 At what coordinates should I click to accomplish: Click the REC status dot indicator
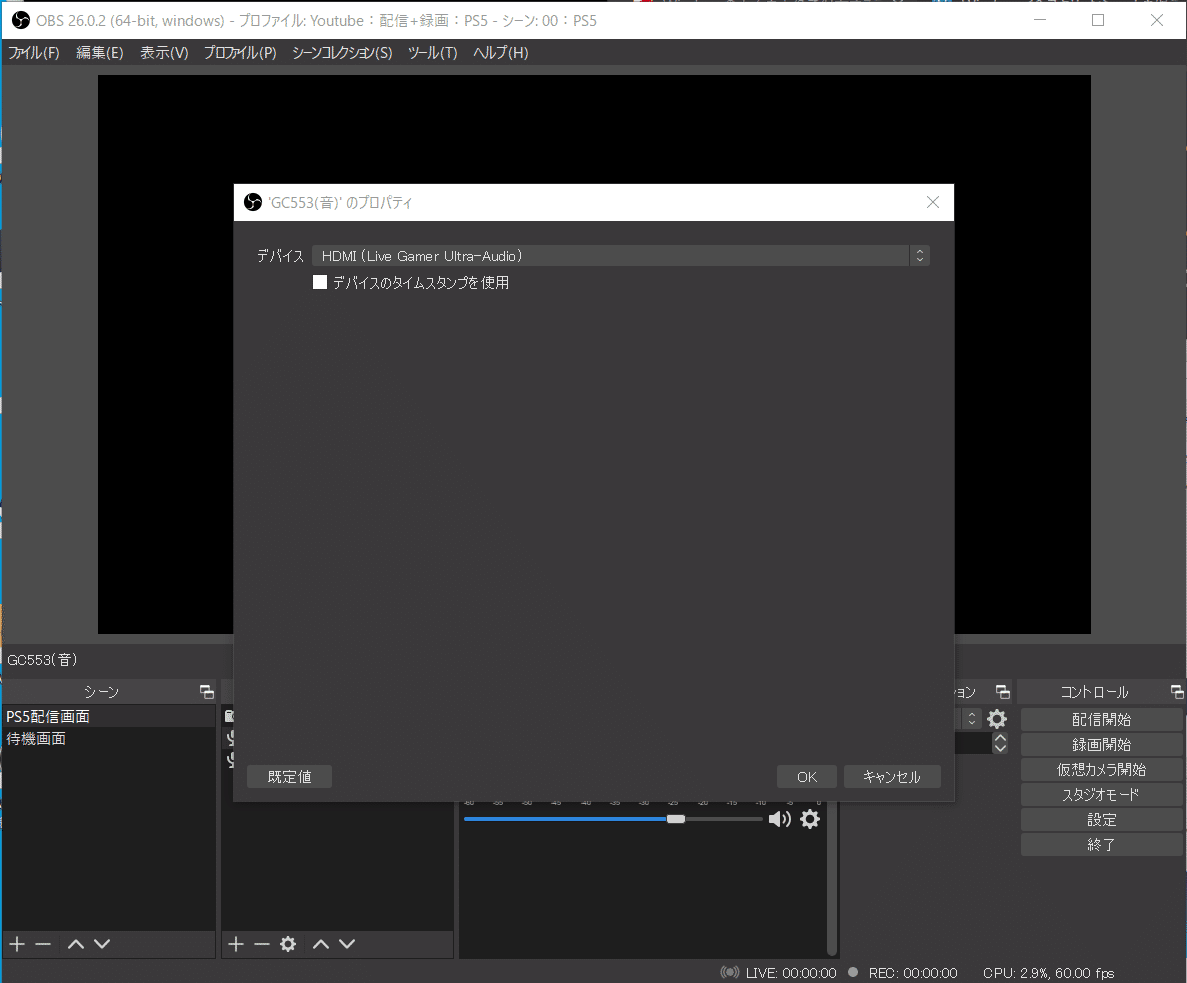click(853, 972)
